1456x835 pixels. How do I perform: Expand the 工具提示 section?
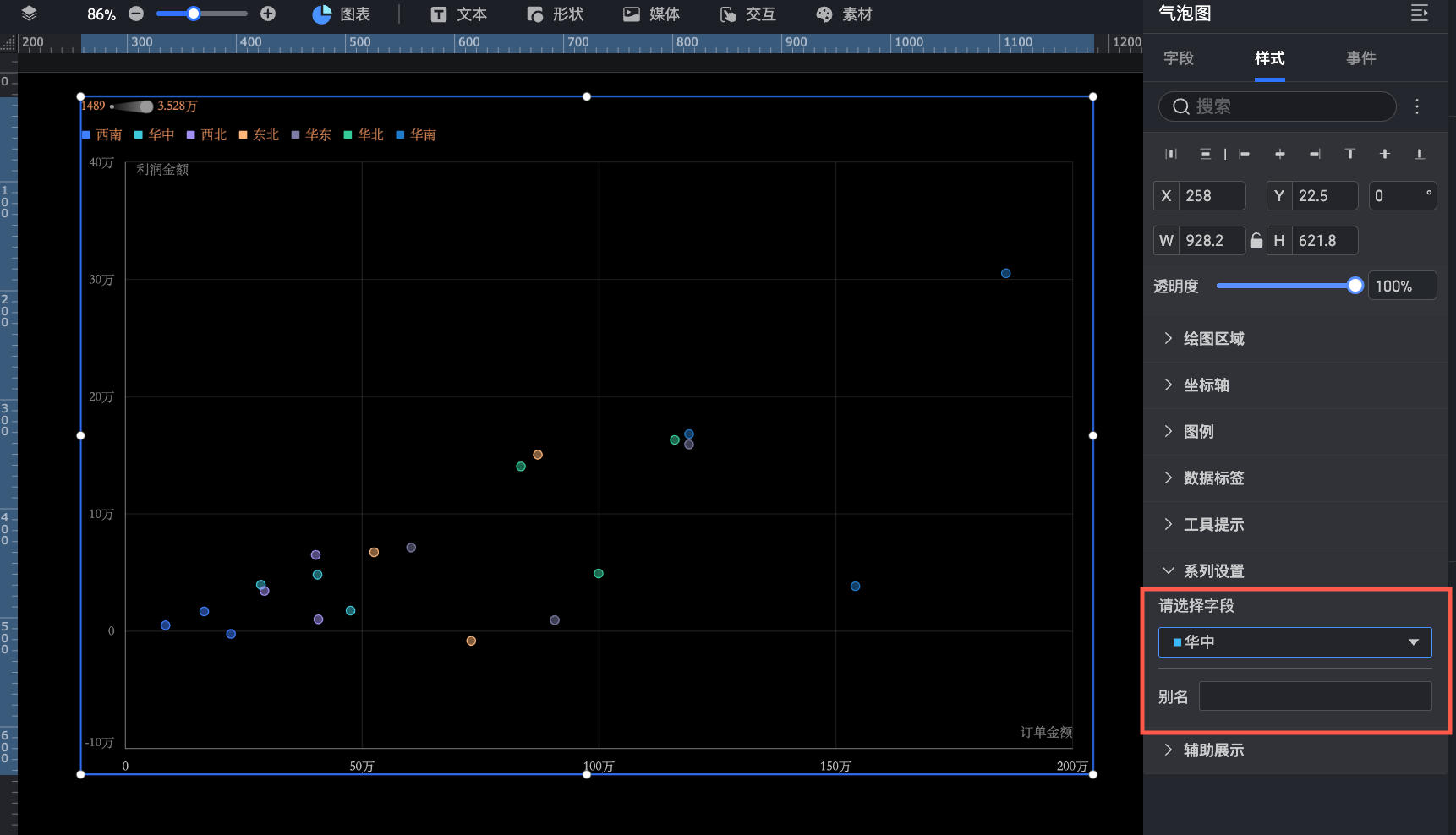[1295, 525]
